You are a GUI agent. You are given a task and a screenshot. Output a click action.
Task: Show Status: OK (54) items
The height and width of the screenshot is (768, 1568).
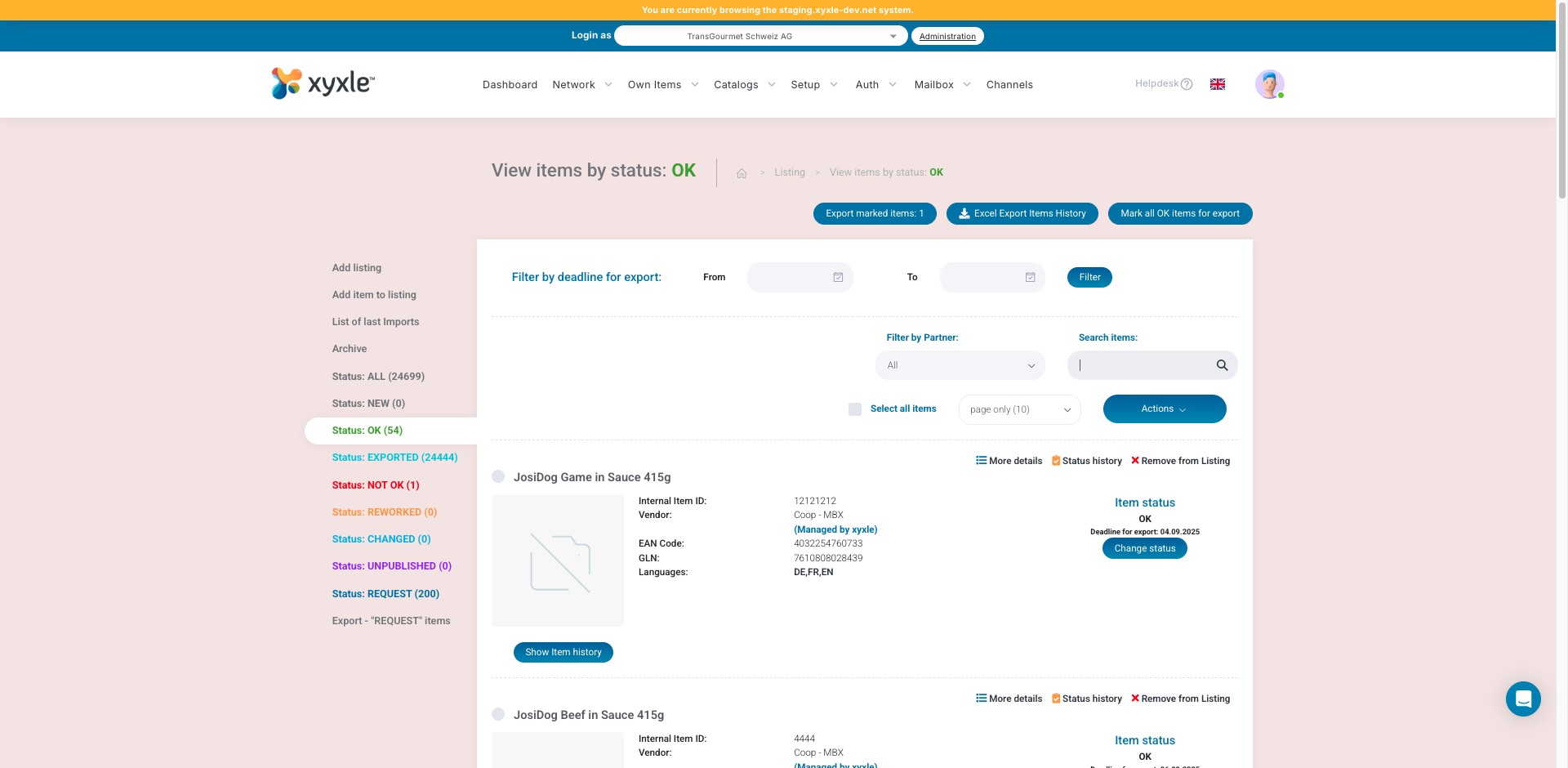(x=367, y=431)
